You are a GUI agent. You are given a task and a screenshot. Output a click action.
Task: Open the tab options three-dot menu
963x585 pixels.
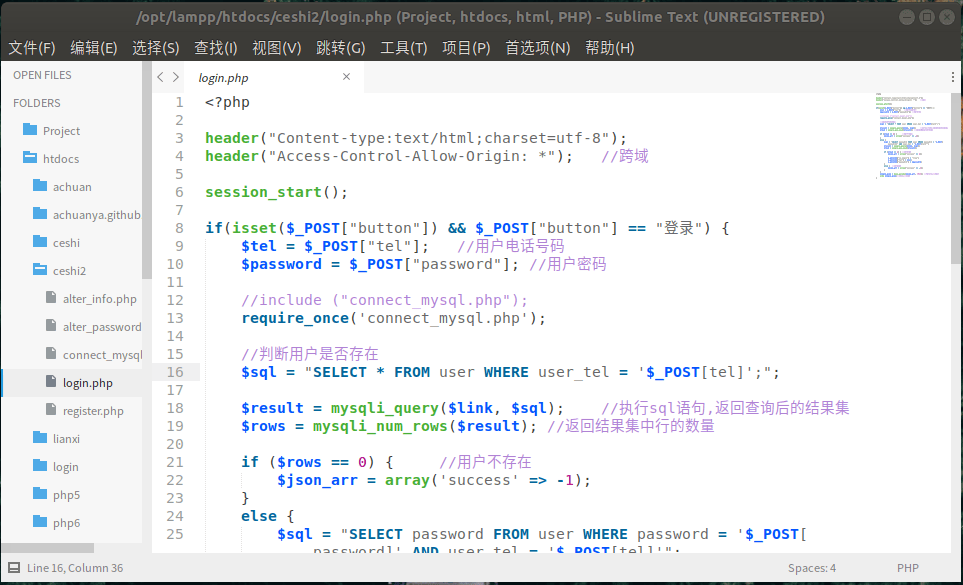coord(952,77)
